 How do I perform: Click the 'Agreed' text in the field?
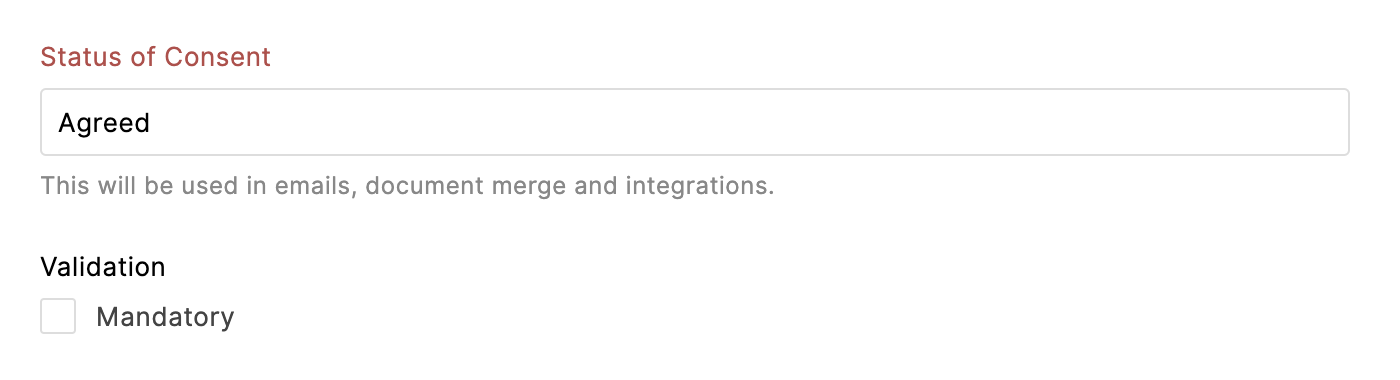click(104, 123)
